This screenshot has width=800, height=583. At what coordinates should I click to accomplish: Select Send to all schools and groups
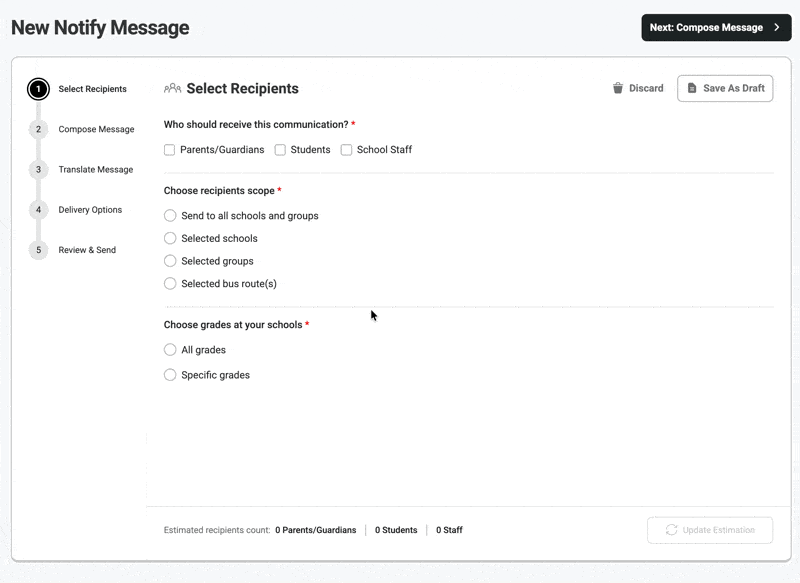(x=170, y=216)
